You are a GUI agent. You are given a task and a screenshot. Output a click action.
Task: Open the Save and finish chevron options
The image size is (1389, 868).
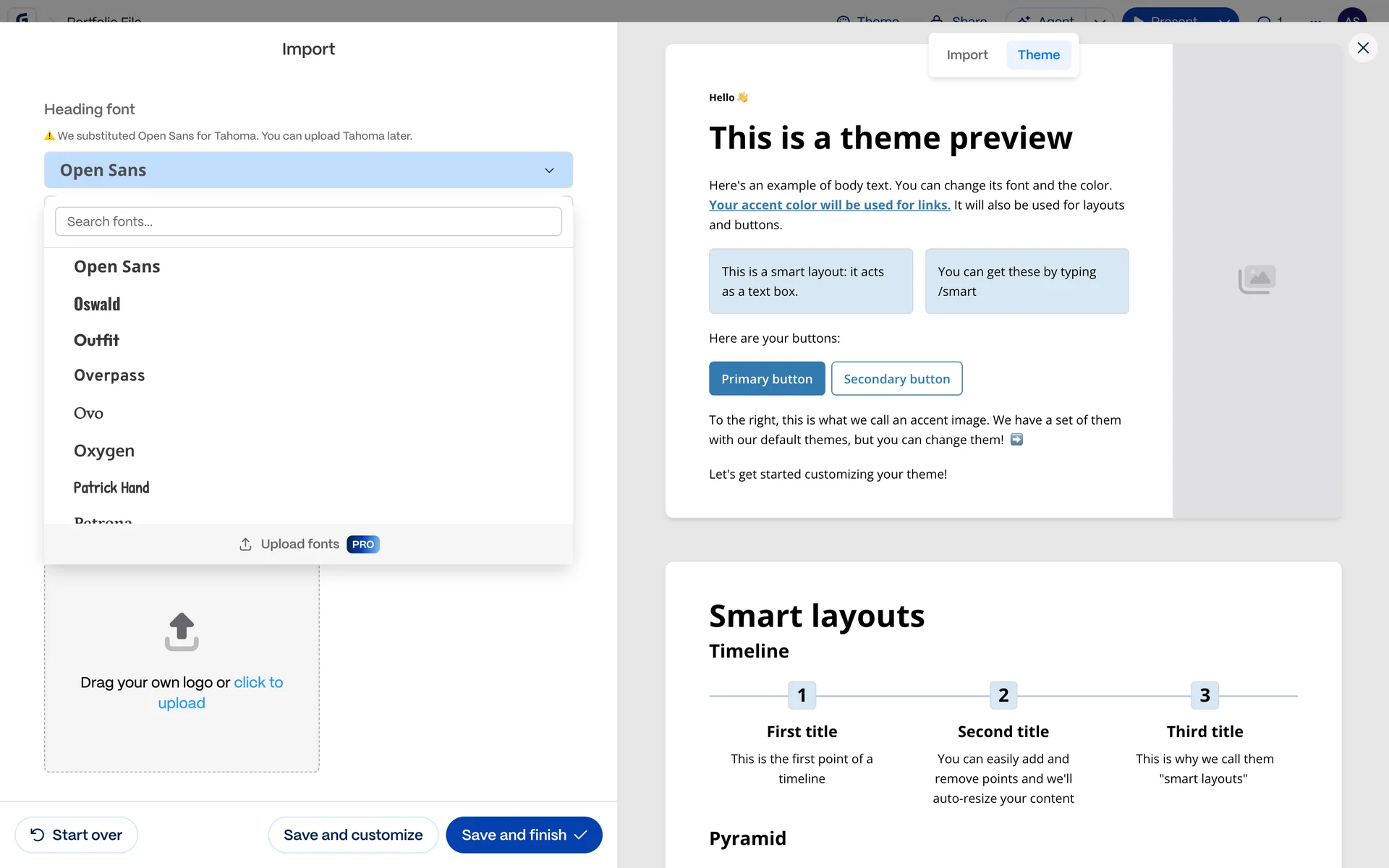pos(581,835)
